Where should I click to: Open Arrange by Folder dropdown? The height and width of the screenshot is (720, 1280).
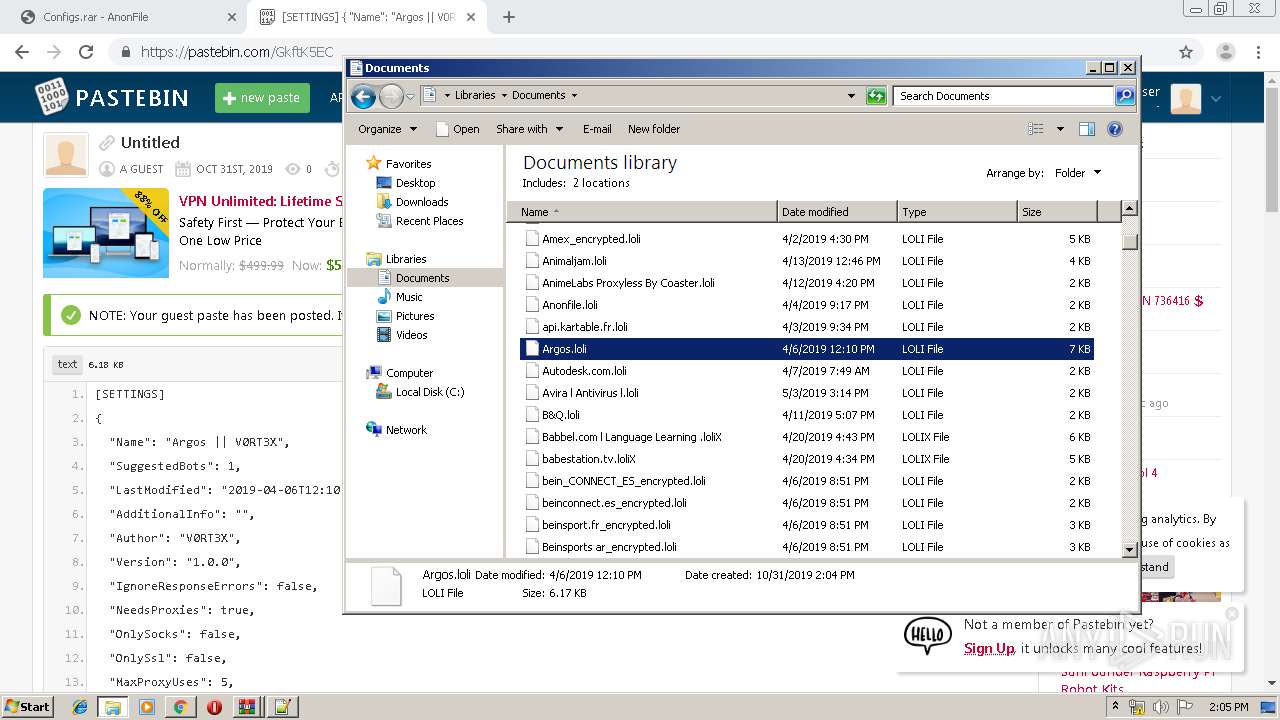[x=1078, y=173]
